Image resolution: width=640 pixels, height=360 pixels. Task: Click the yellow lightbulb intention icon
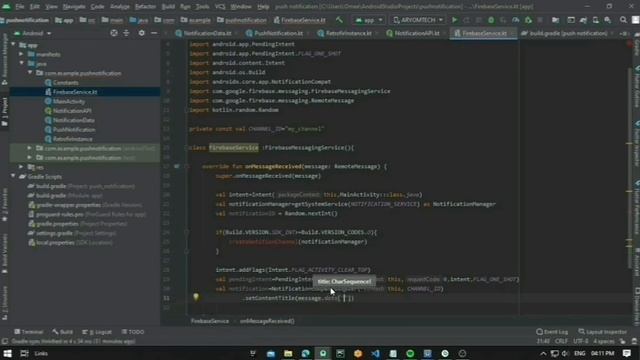[x=196, y=297]
